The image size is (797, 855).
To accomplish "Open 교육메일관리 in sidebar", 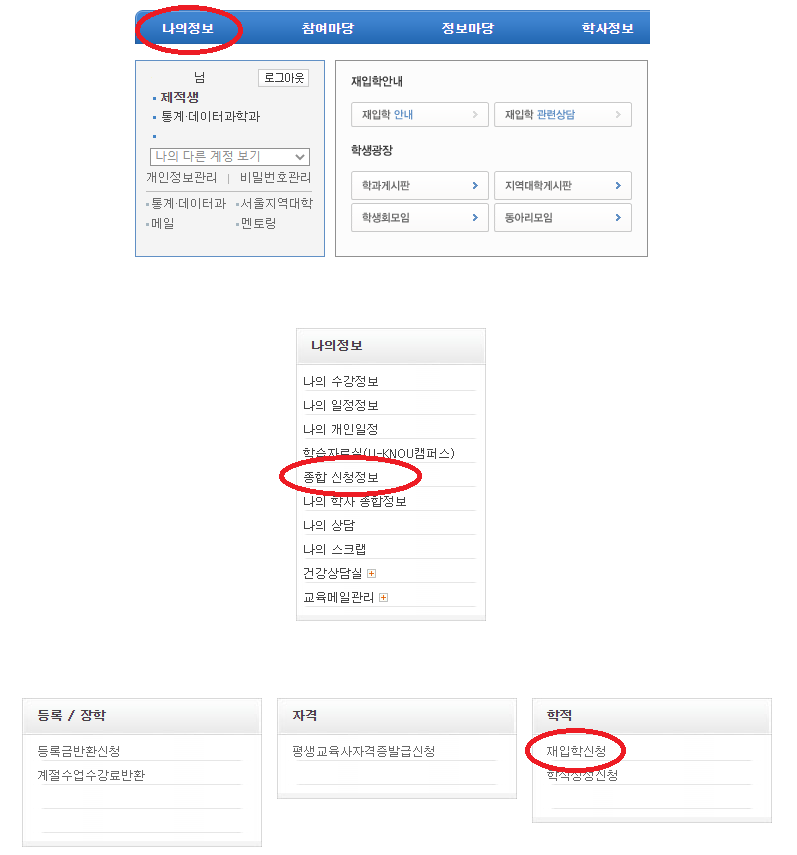I will [x=339, y=597].
